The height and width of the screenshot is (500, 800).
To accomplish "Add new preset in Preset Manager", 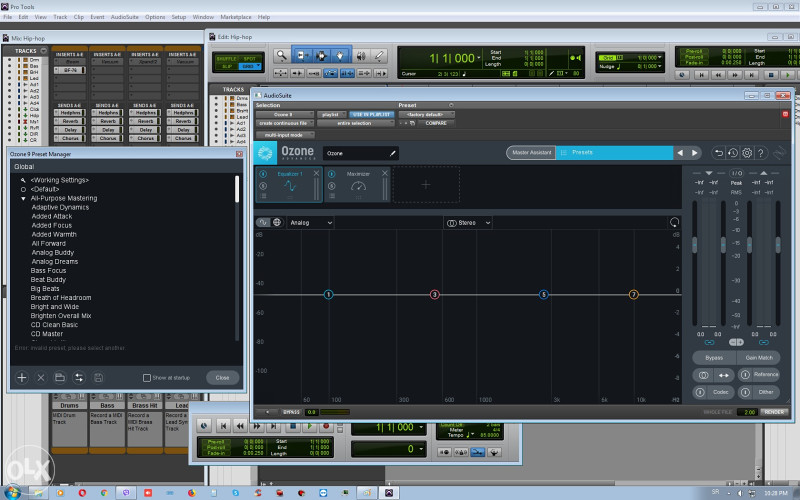I will [x=22, y=378].
